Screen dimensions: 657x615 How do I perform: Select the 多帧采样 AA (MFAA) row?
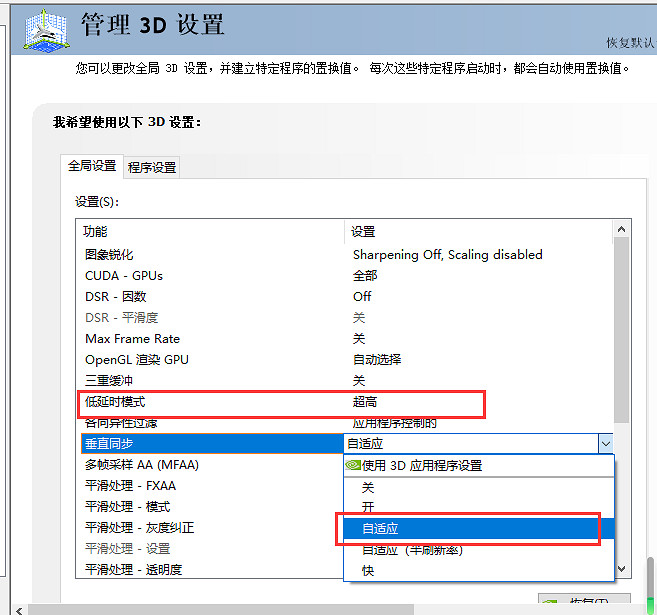[212, 465]
